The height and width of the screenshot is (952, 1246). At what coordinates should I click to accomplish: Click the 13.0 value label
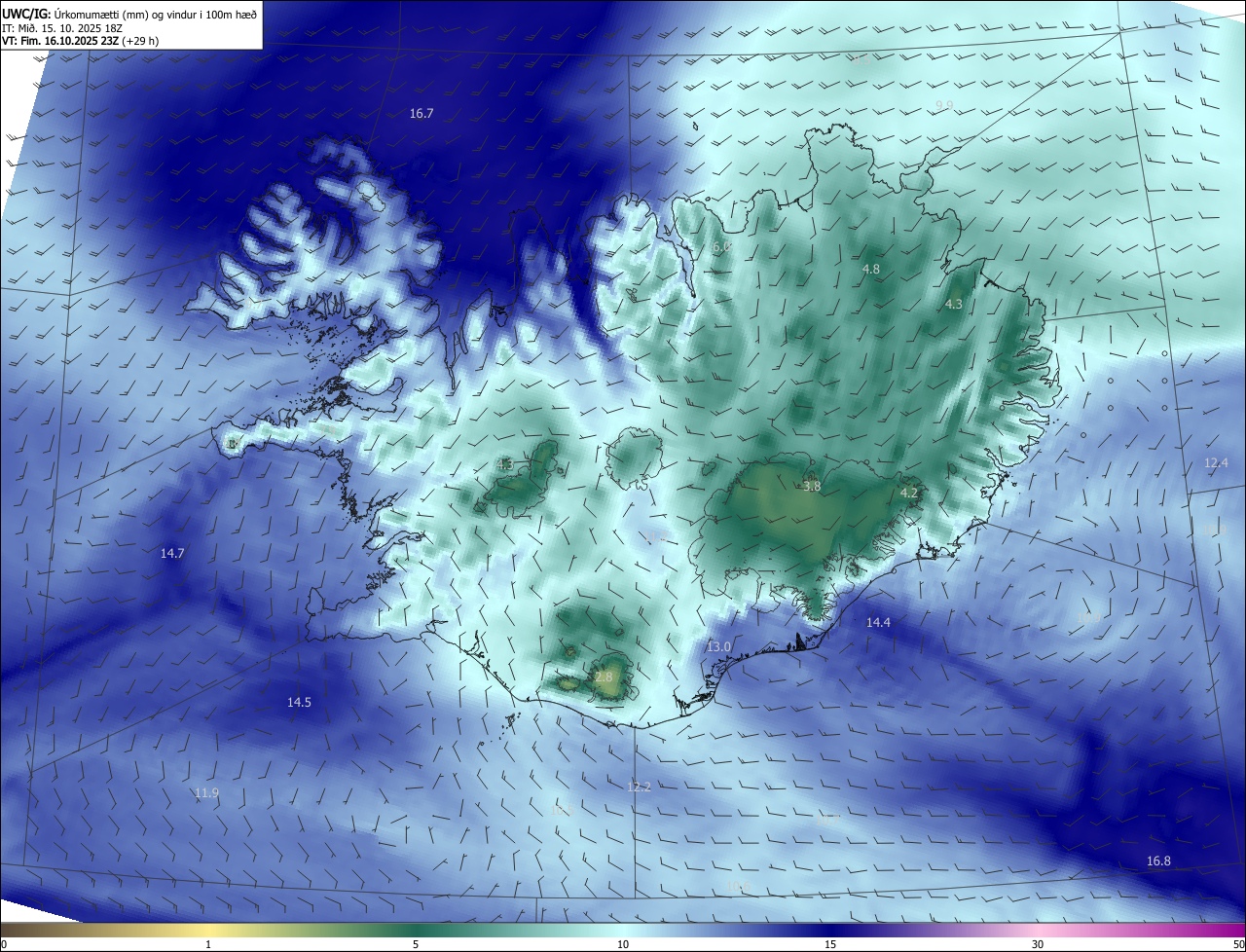(x=718, y=646)
